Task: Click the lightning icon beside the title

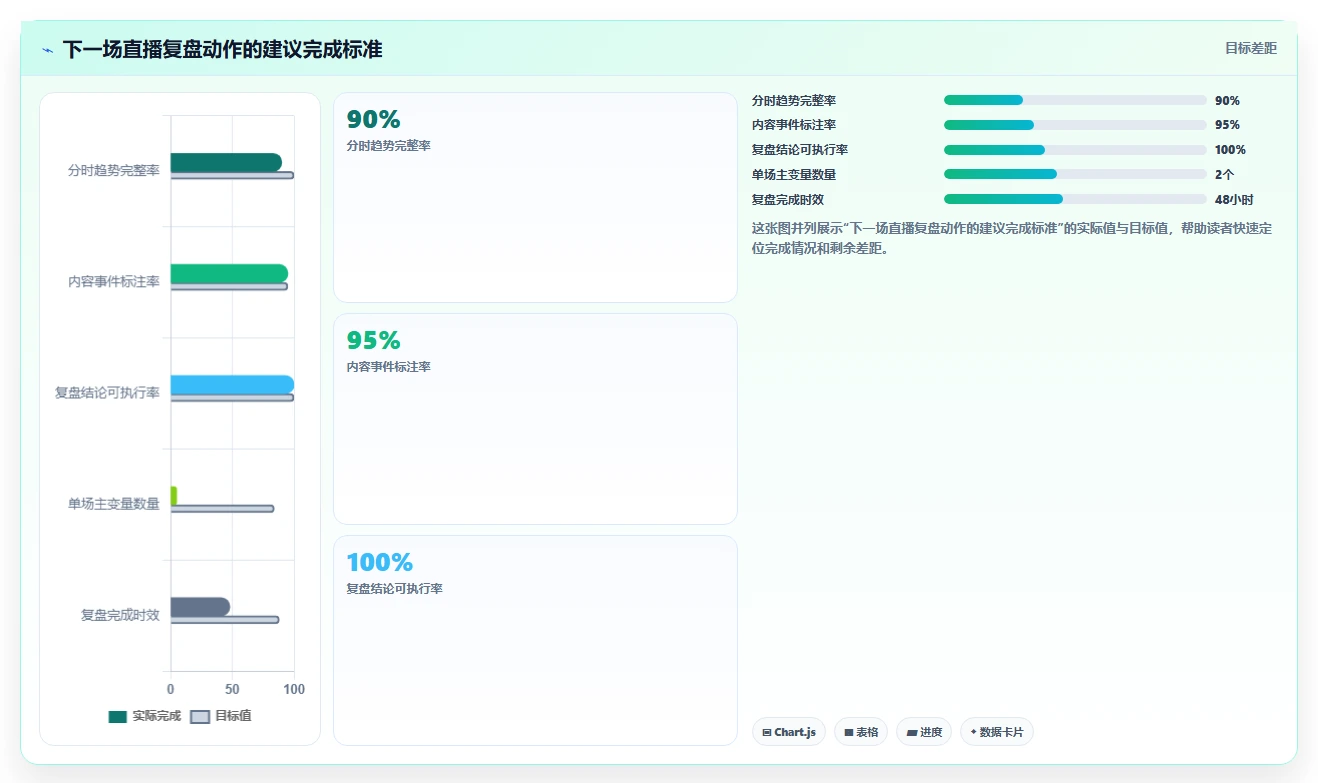Action: 47,50
